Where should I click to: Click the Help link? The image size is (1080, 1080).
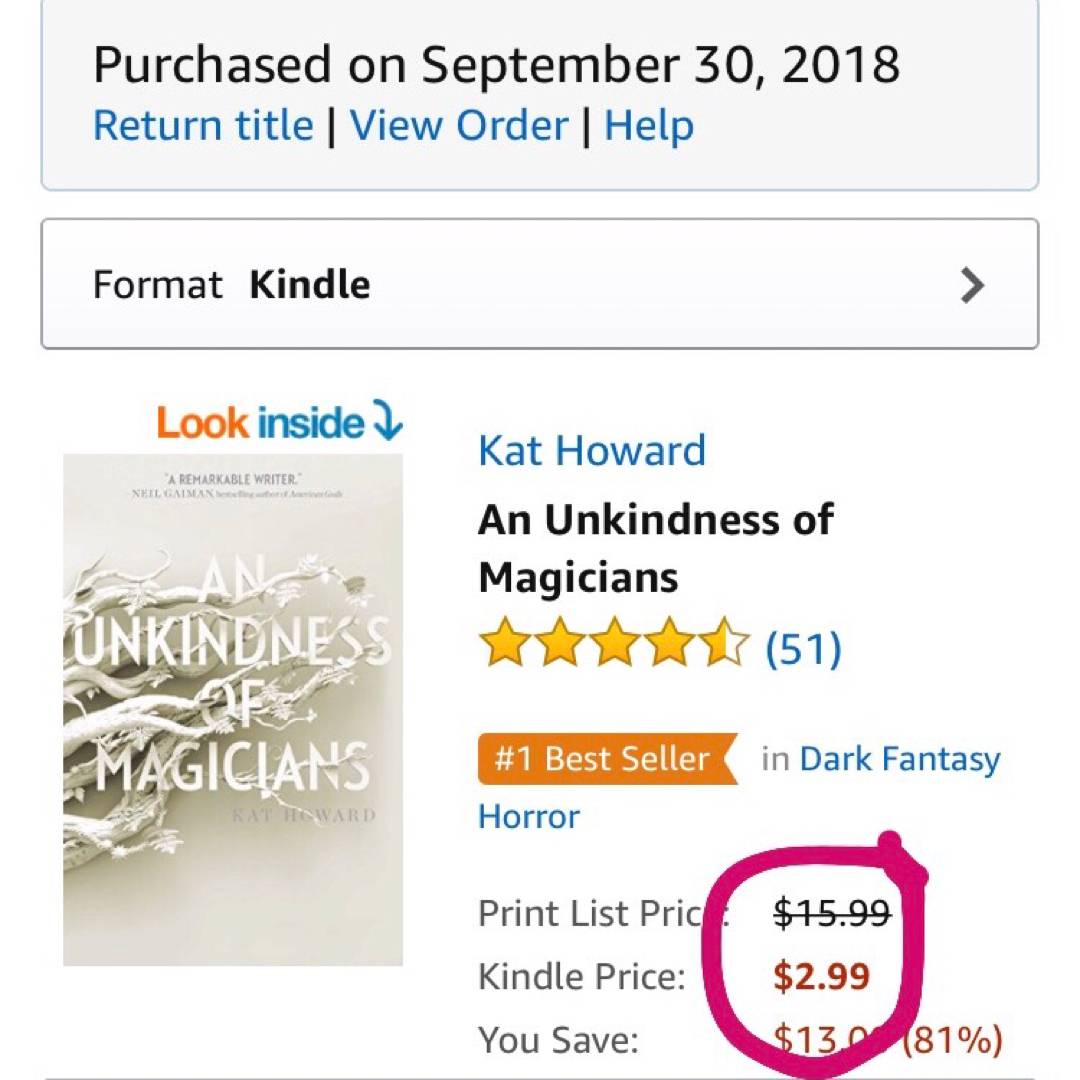[x=649, y=126]
